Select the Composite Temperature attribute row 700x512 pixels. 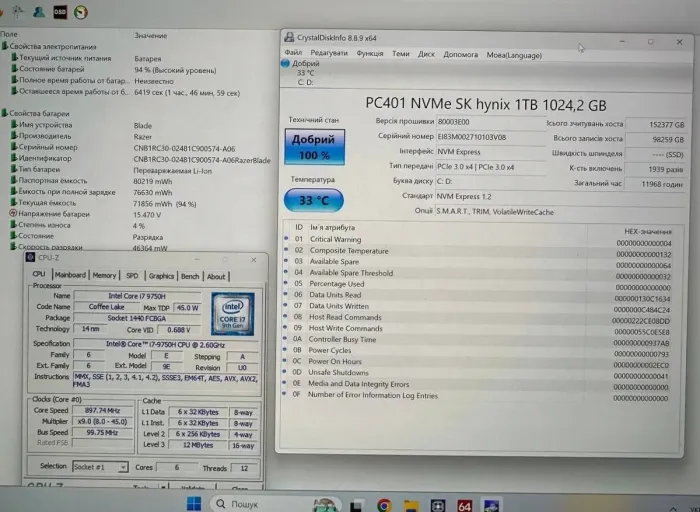pos(349,251)
